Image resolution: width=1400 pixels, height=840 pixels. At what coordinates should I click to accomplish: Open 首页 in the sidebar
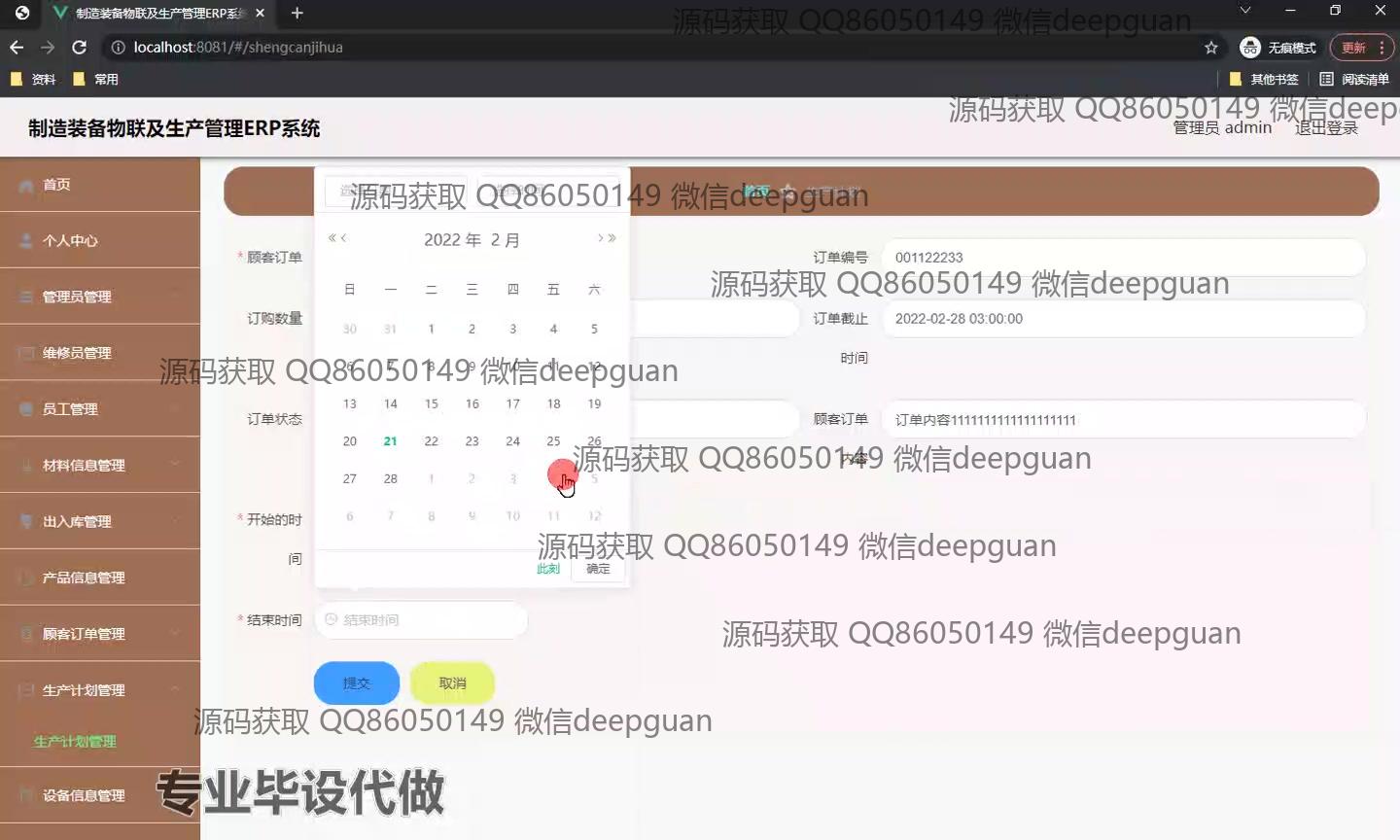(x=100, y=184)
